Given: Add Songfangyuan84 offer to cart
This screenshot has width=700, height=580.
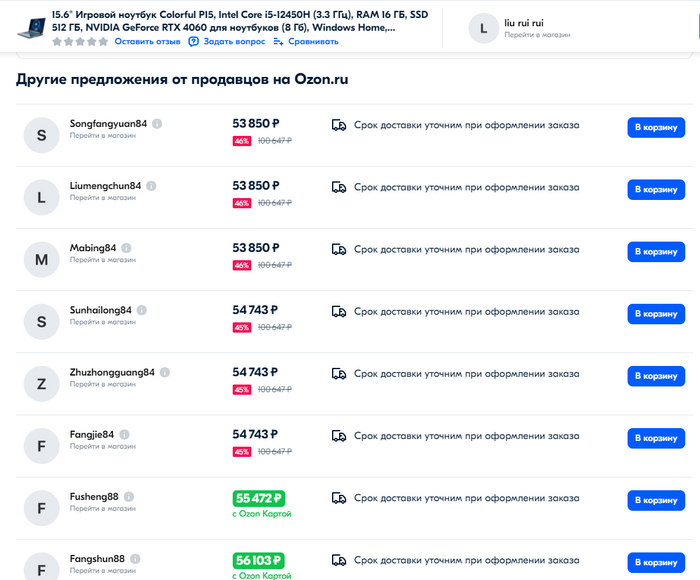Looking at the screenshot, I should pos(656,127).
